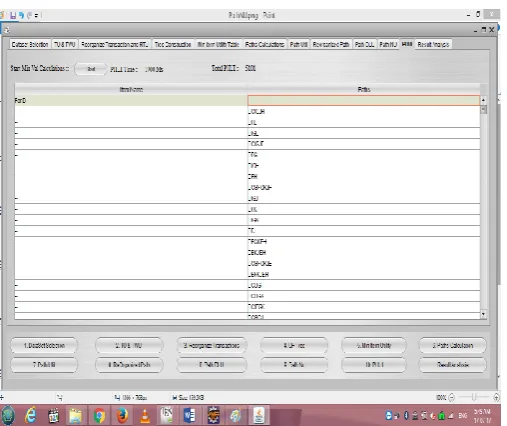Open the TeX editor taskbar icon

pos(167,416)
